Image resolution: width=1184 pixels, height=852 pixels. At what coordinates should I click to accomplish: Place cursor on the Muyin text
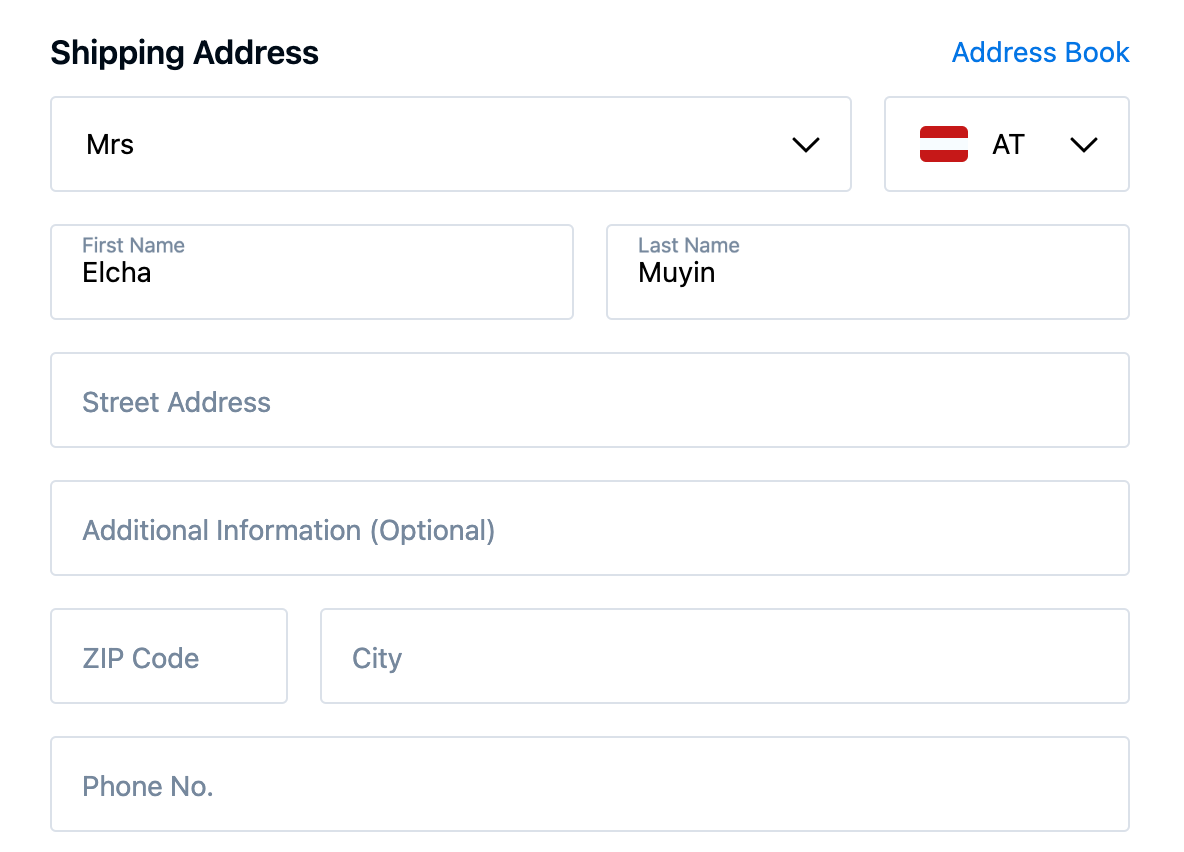[676, 273]
